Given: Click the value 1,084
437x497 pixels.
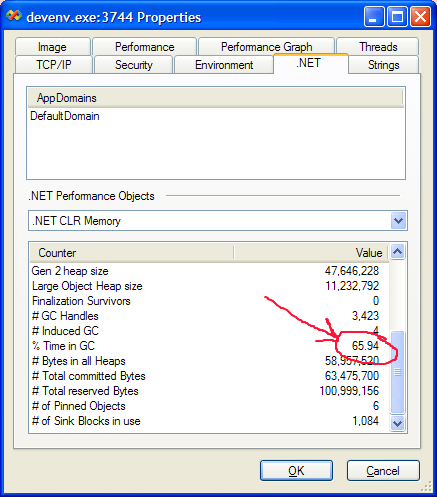Looking at the screenshot, I should point(366,421).
